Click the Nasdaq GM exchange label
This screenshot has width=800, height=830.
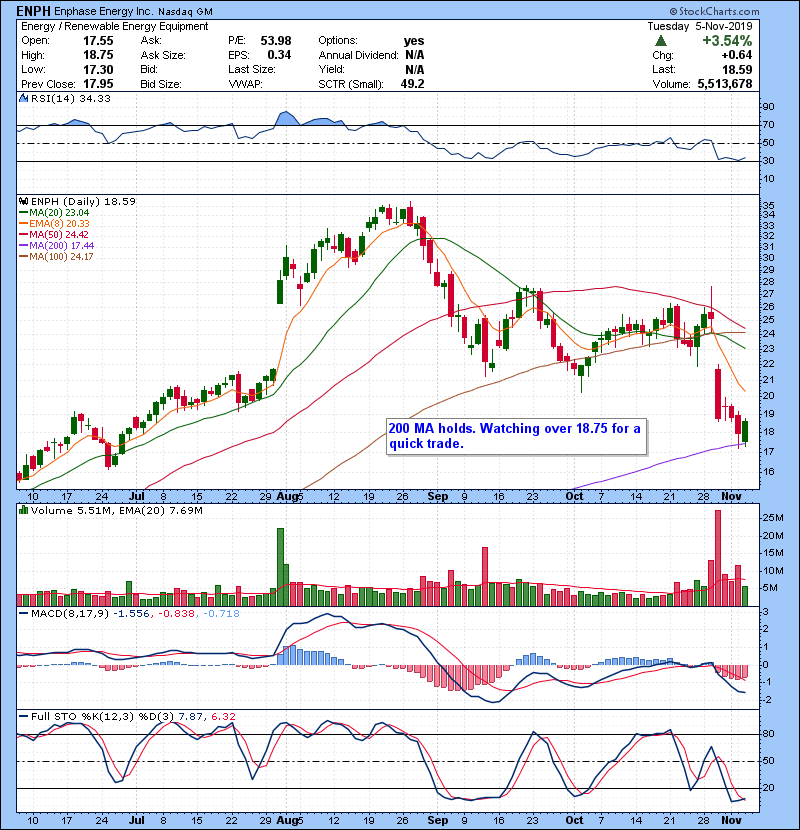click(185, 12)
